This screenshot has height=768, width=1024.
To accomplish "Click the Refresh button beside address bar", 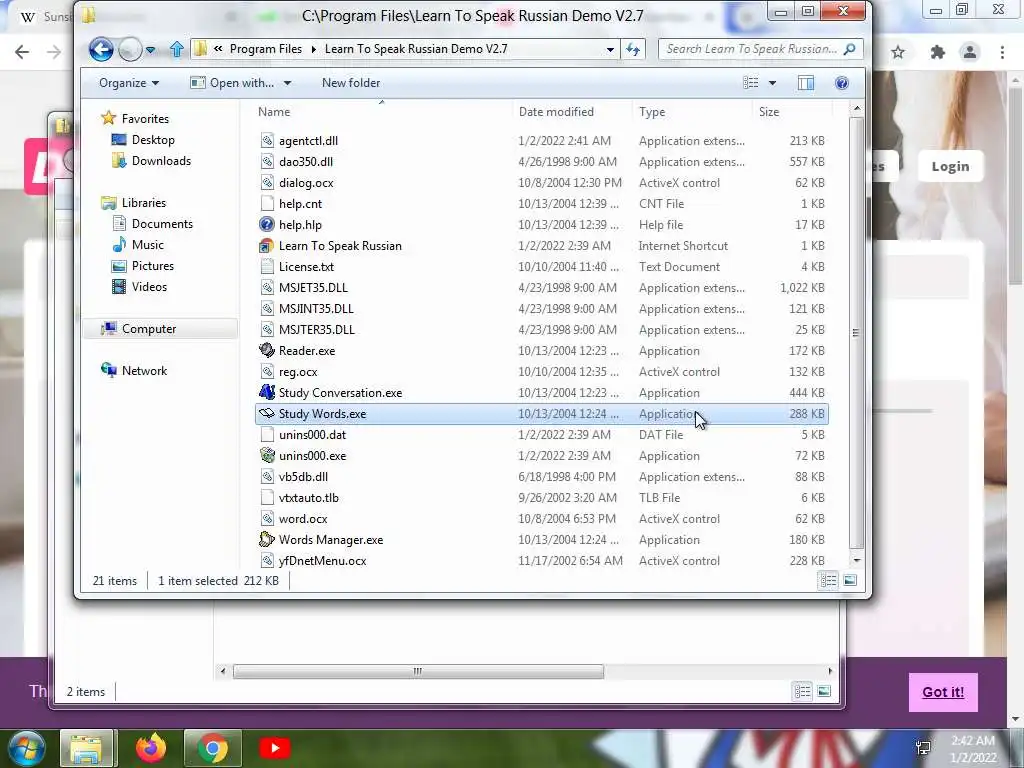I will [x=633, y=49].
